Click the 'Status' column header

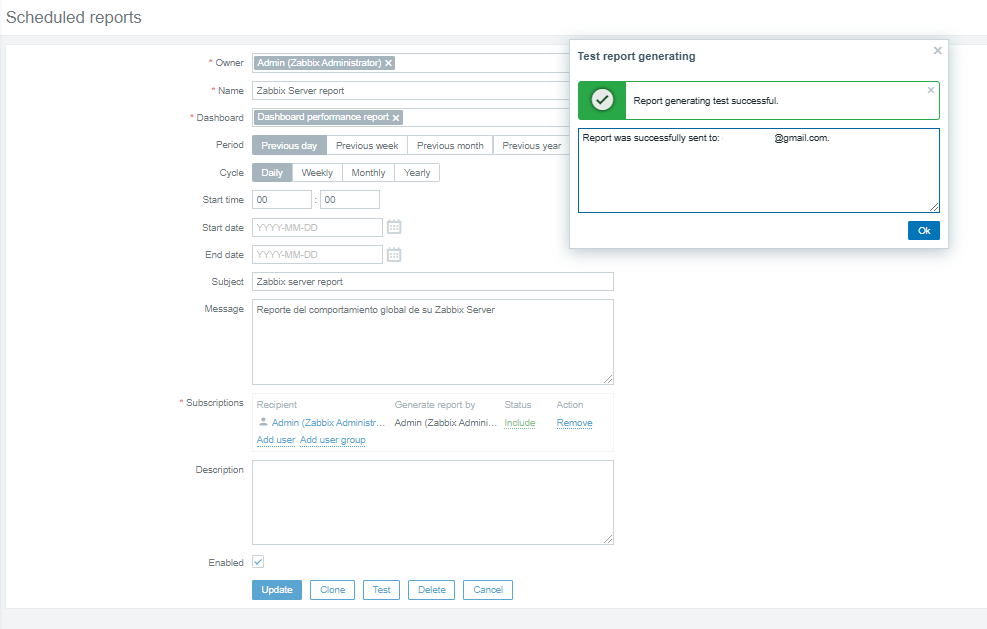(x=517, y=405)
